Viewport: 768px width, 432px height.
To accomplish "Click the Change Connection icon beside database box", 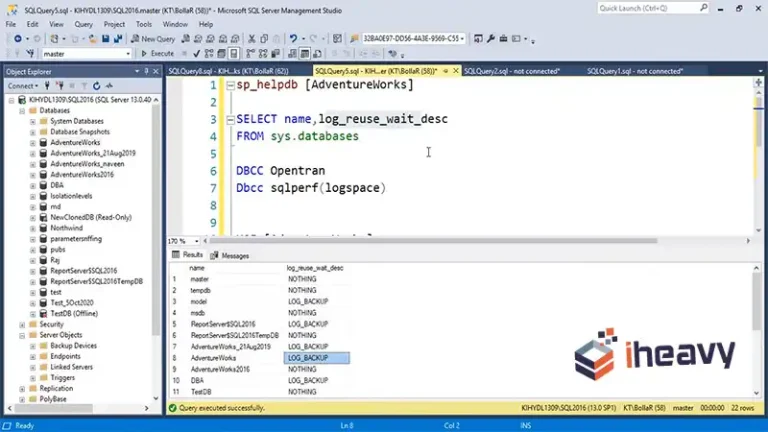I will tap(30, 54).
